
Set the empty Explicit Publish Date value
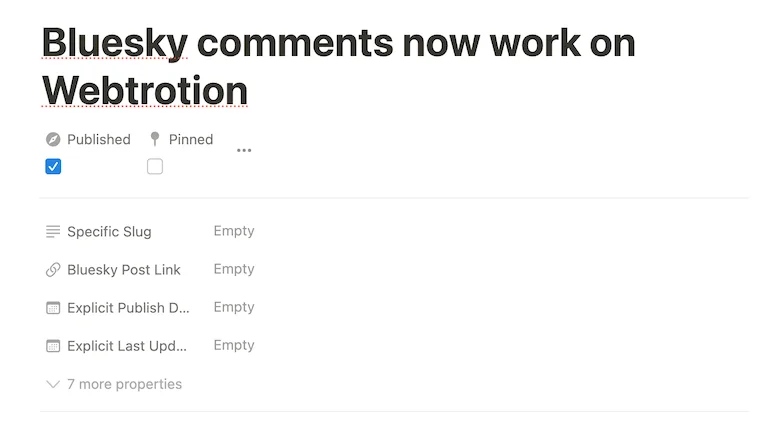[234, 307]
